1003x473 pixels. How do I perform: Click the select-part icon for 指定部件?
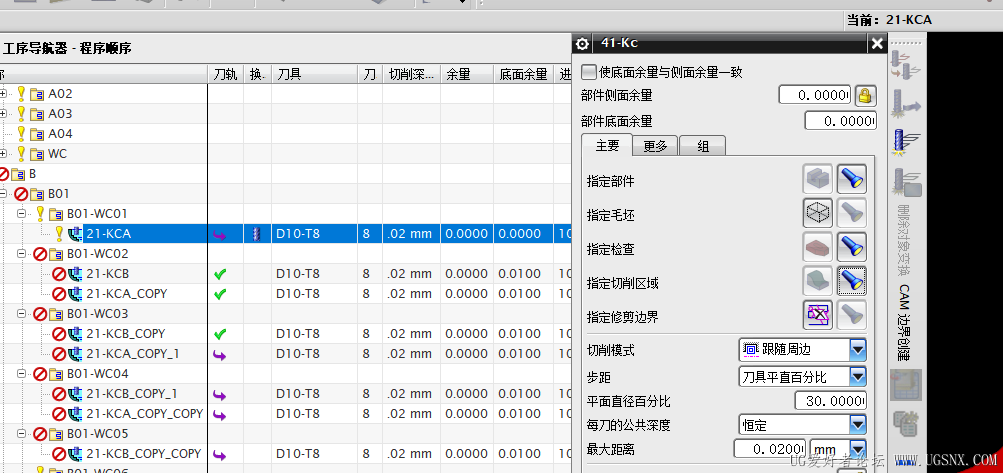point(818,179)
